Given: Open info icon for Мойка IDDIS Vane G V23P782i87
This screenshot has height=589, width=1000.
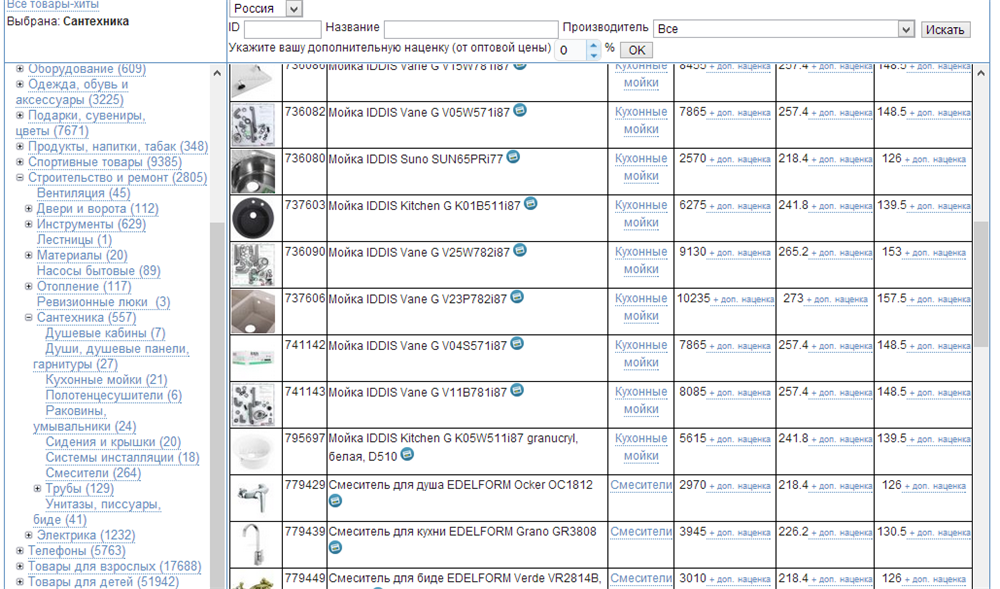Looking at the screenshot, I should tap(517, 297).
